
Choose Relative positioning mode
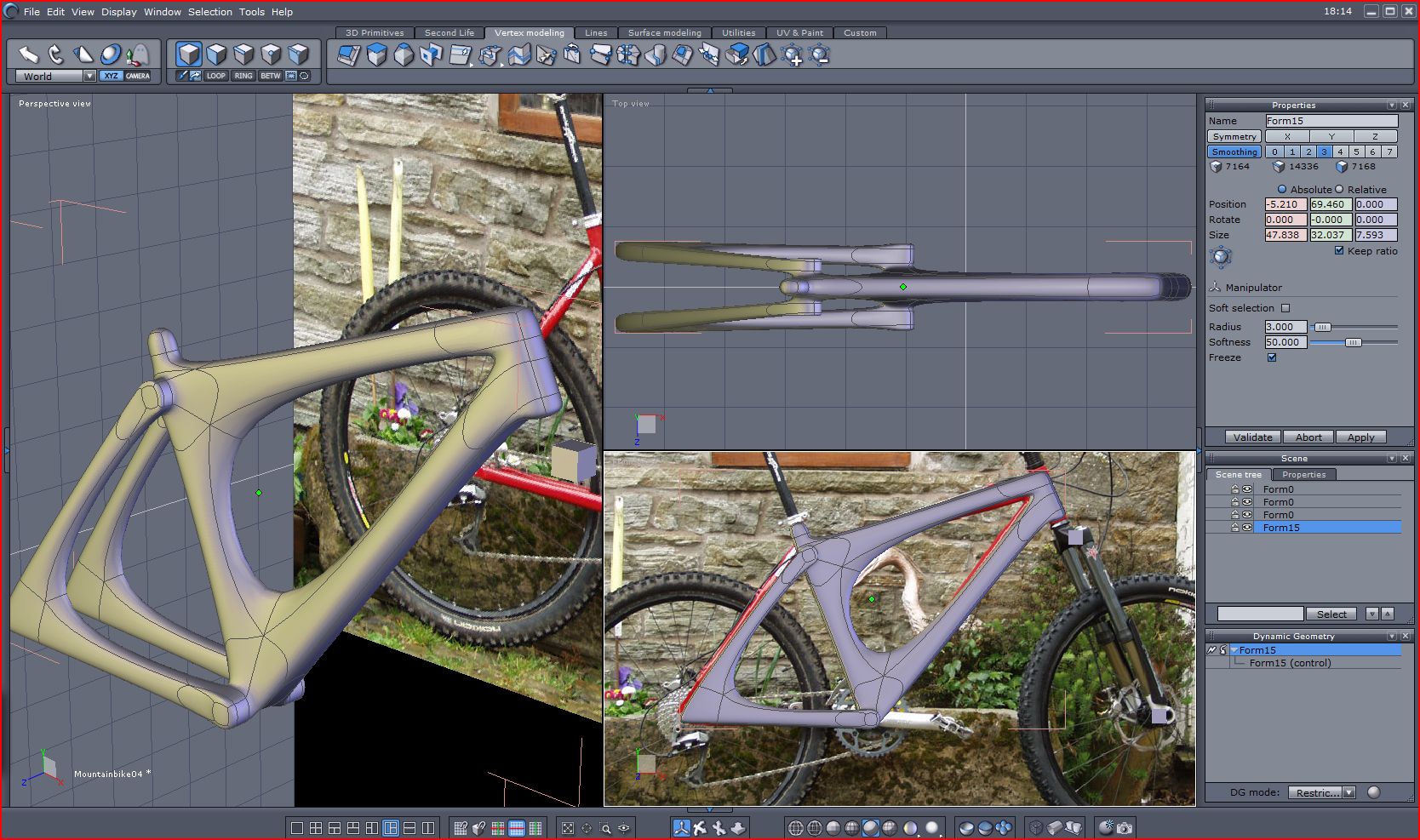1339,190
